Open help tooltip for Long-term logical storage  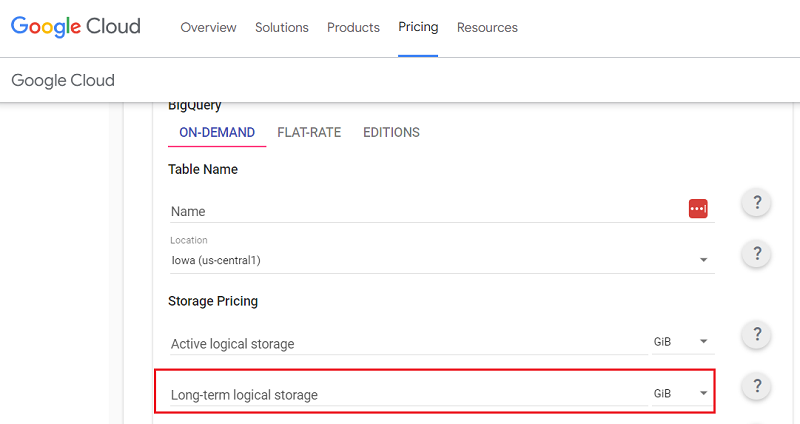[x=756, y=385]
